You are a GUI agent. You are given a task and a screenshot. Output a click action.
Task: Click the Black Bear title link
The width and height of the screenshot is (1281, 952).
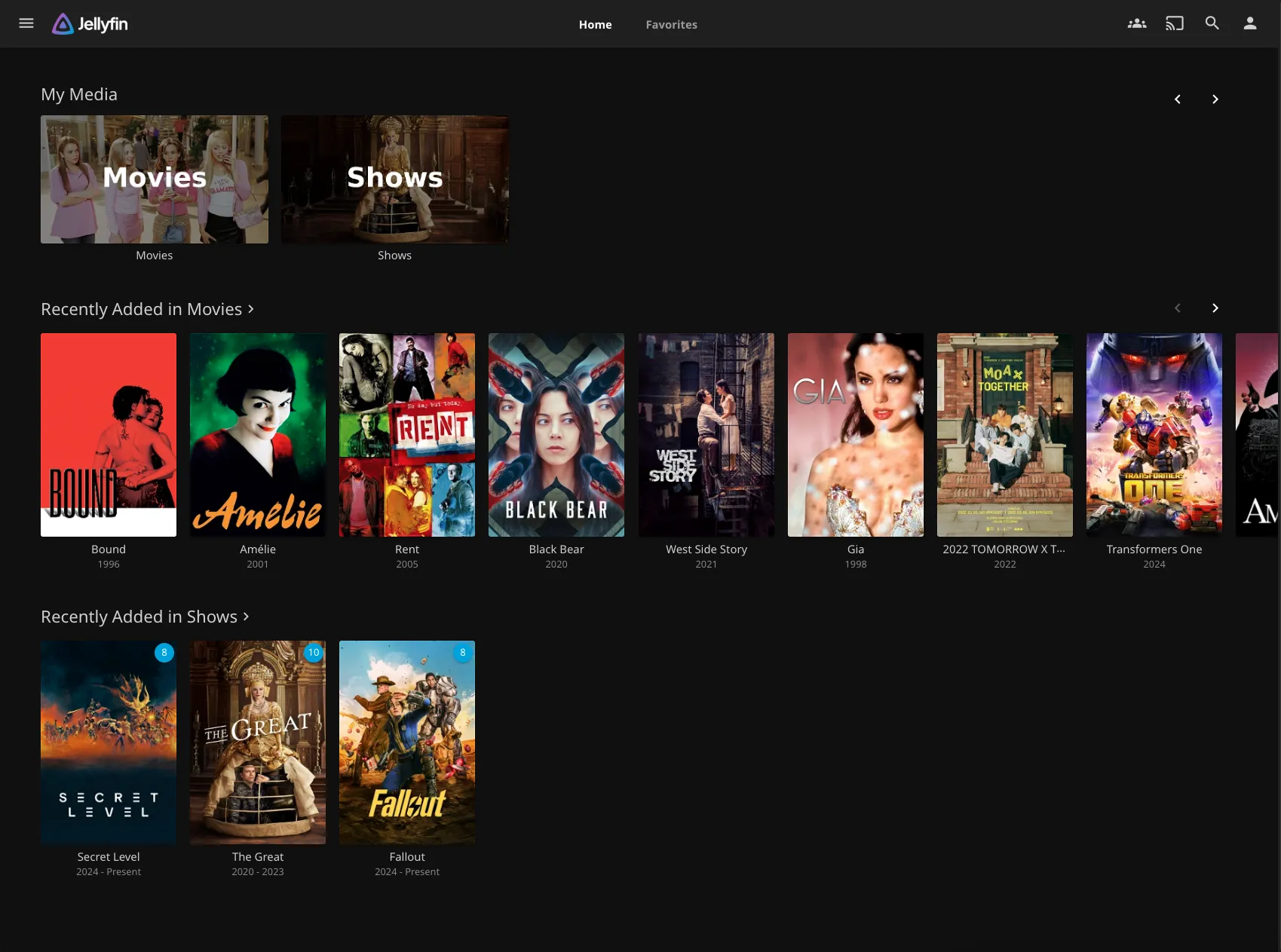pos(556,549)
